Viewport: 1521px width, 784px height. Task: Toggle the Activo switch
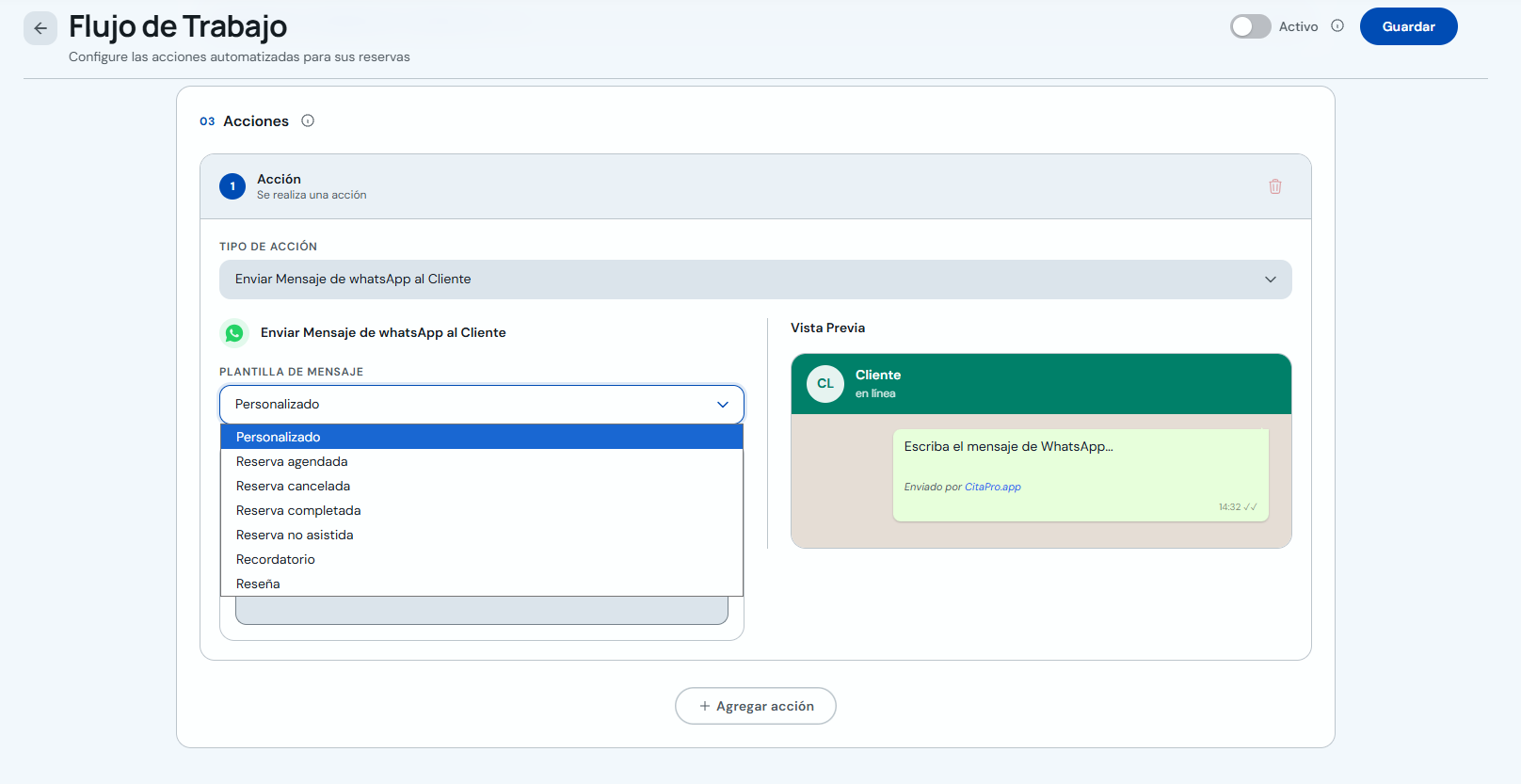[1250, 26]
